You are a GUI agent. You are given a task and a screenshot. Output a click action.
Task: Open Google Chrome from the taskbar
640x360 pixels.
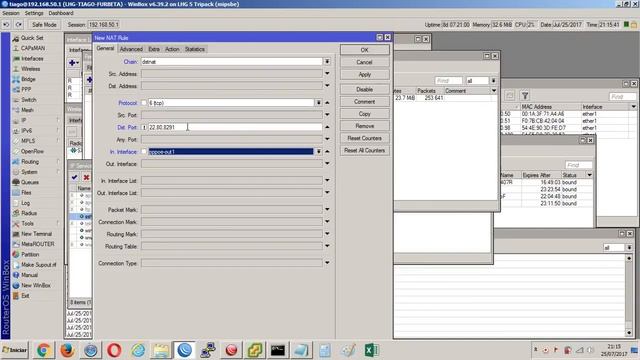pyautogui.click(x=43, y=350)
